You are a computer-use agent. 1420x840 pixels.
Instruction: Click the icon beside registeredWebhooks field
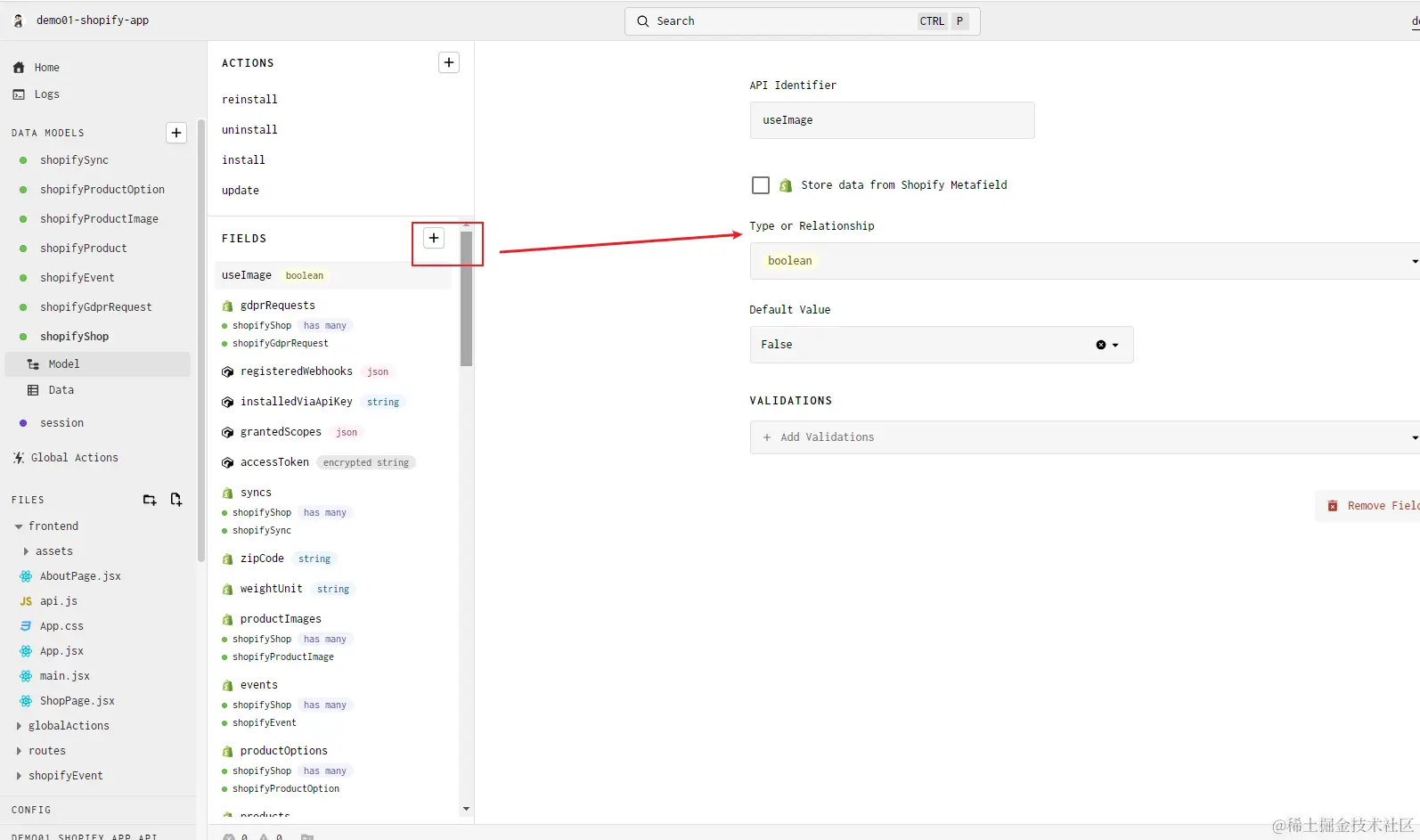coord(227,371)
